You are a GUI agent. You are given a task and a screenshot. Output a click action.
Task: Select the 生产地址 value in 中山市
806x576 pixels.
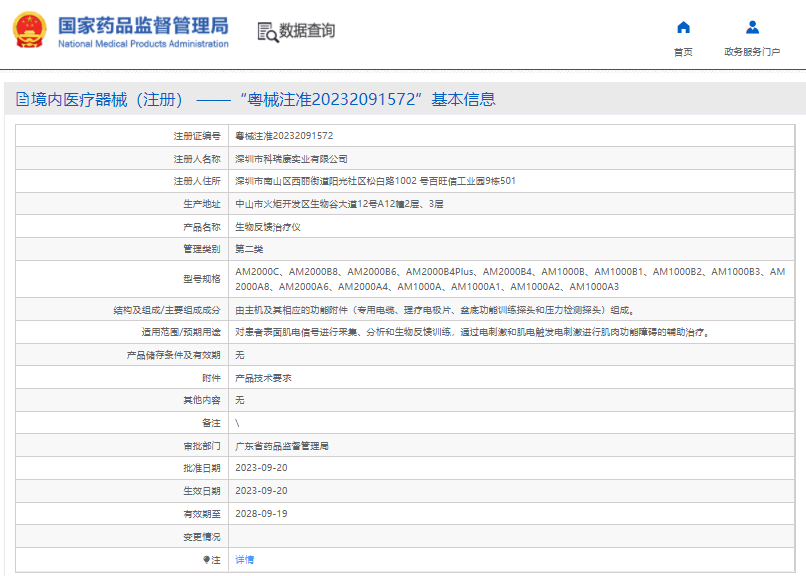pos(339,204)
